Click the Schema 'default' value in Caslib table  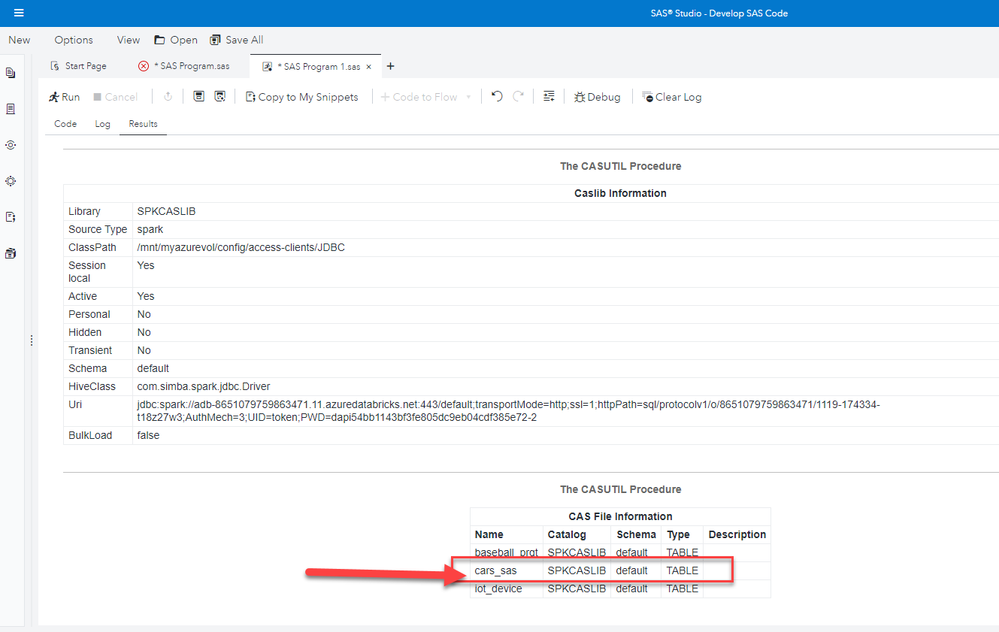pyautogui.click(x=153, y=368)
